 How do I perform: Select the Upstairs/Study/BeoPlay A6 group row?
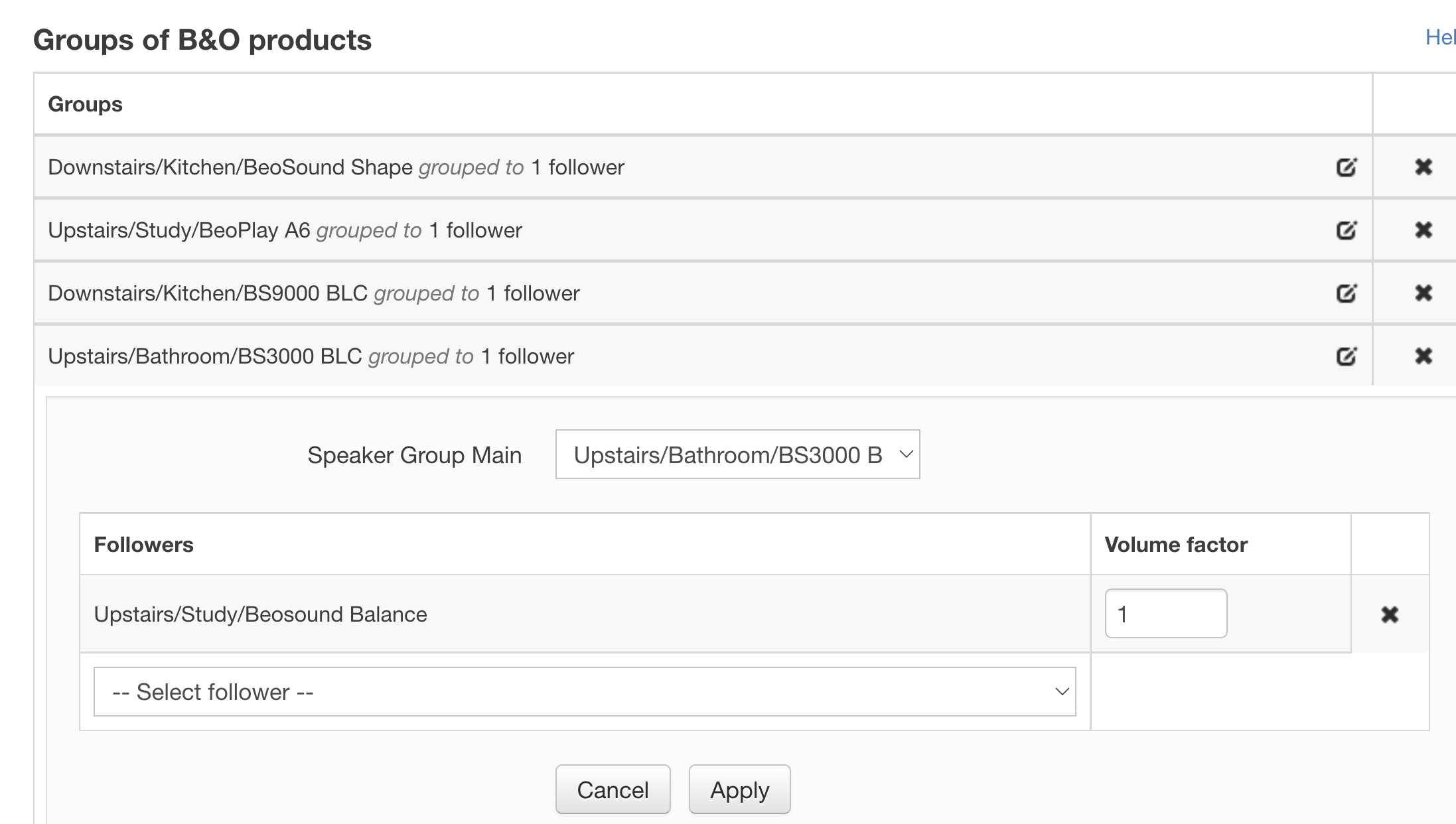point(703,230)
